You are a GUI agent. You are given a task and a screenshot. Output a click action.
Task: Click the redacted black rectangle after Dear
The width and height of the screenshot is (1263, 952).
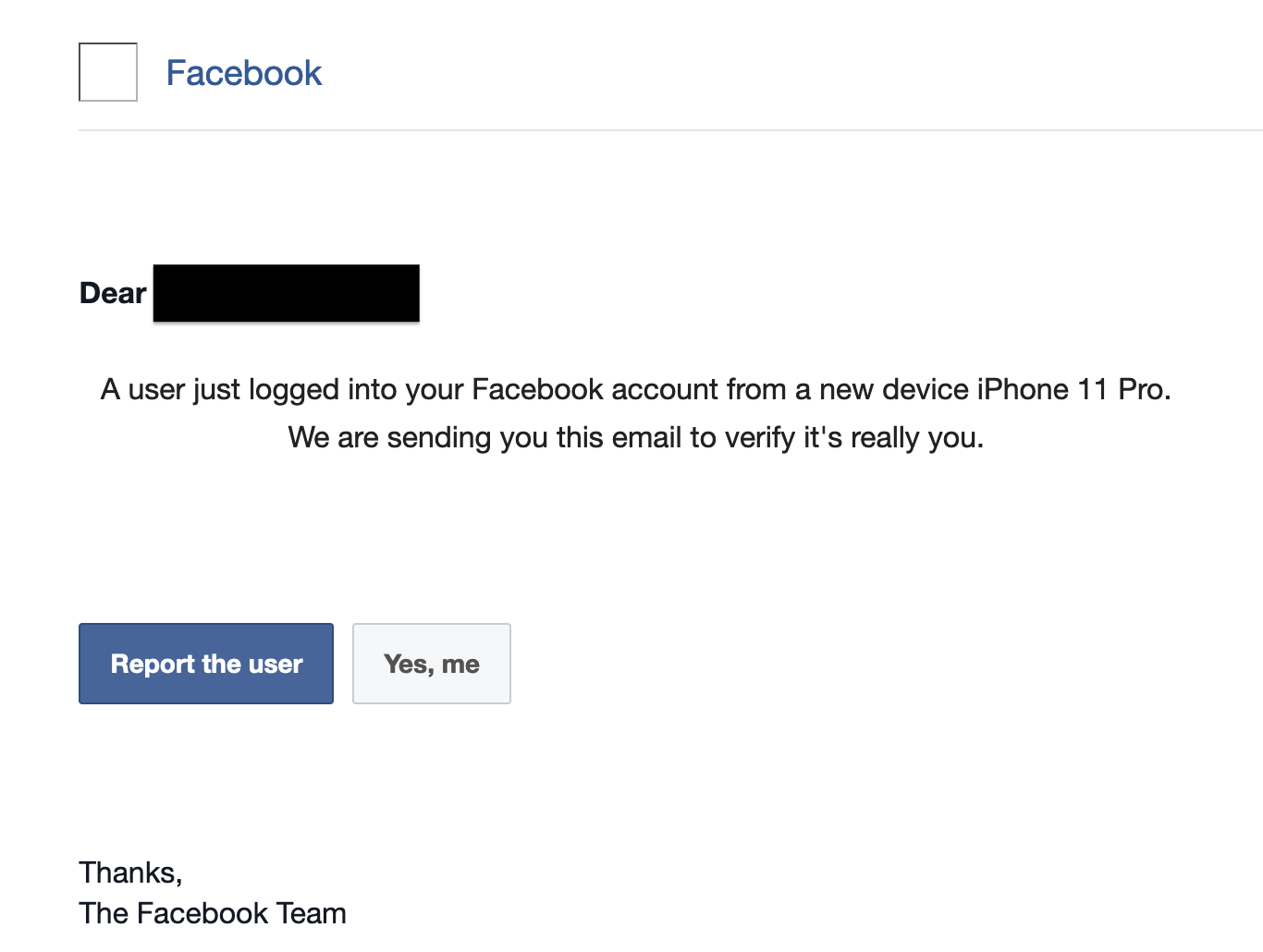tap(285, 292)
